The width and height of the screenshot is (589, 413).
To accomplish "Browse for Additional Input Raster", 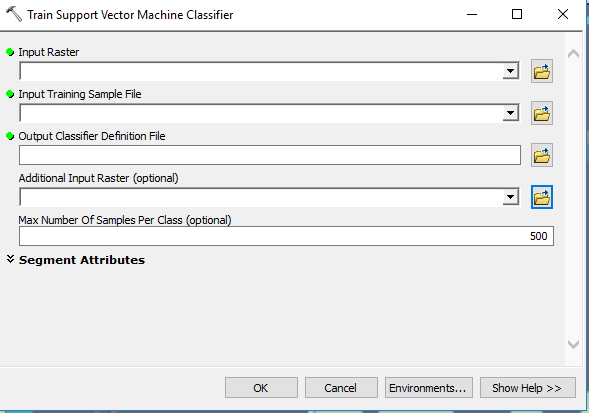I will 542,197.
